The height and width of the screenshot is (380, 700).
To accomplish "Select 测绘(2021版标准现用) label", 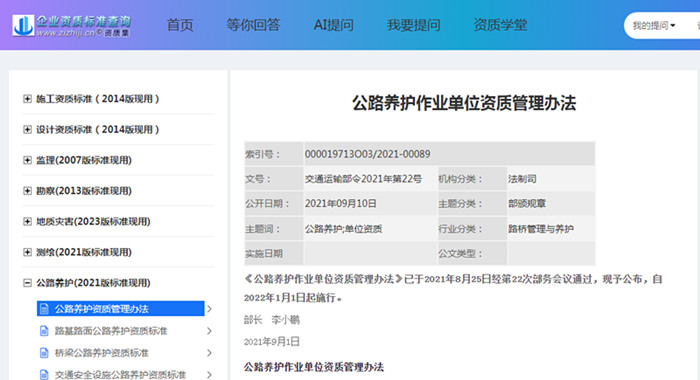I will pyautogui.click(x=84, y=252).
